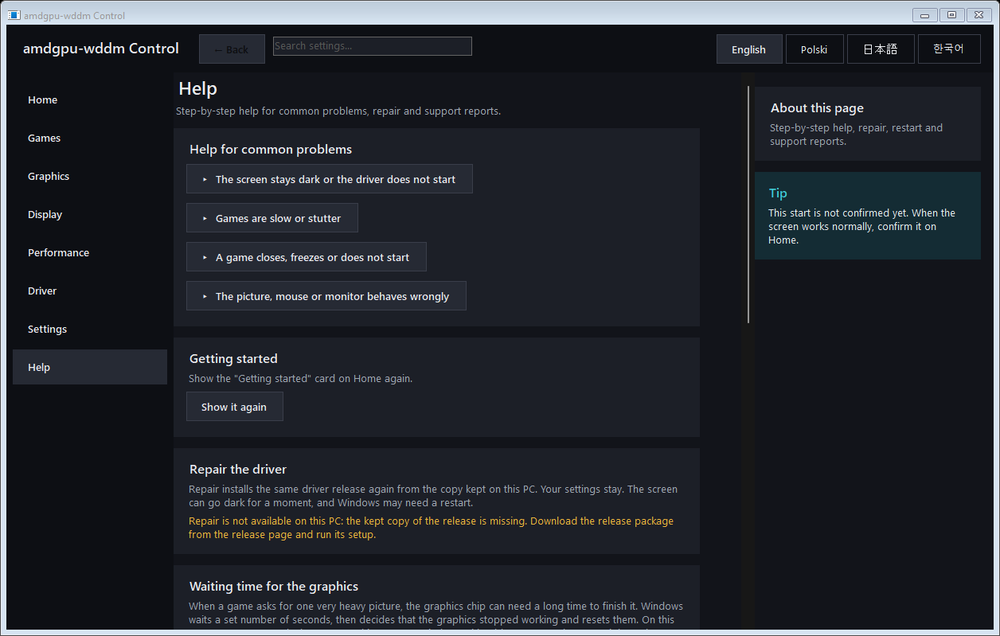This screenshot has width=1000, height=636.
Task: Expand 'A game closes, freezes' topic
Action: point(306,257)
